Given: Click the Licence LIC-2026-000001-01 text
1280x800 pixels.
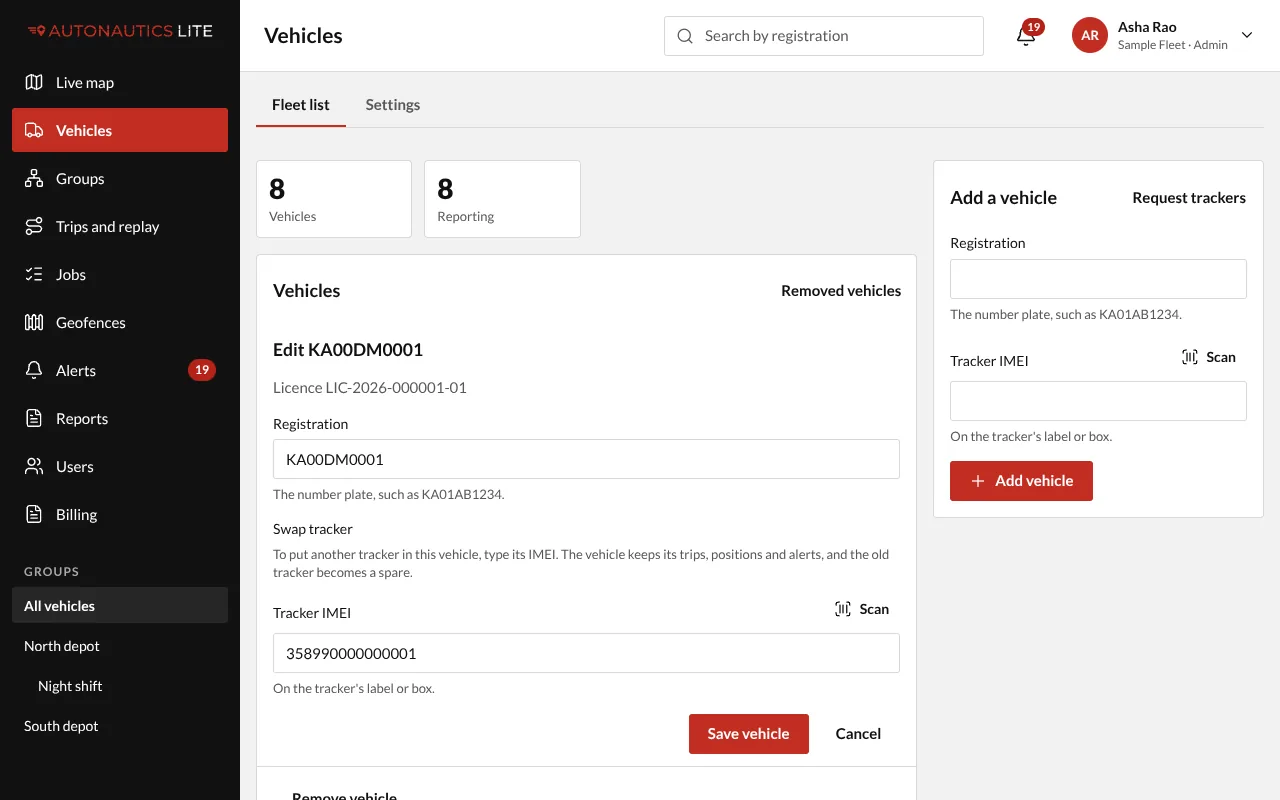Looking at the screenshot, I should 370,388.
